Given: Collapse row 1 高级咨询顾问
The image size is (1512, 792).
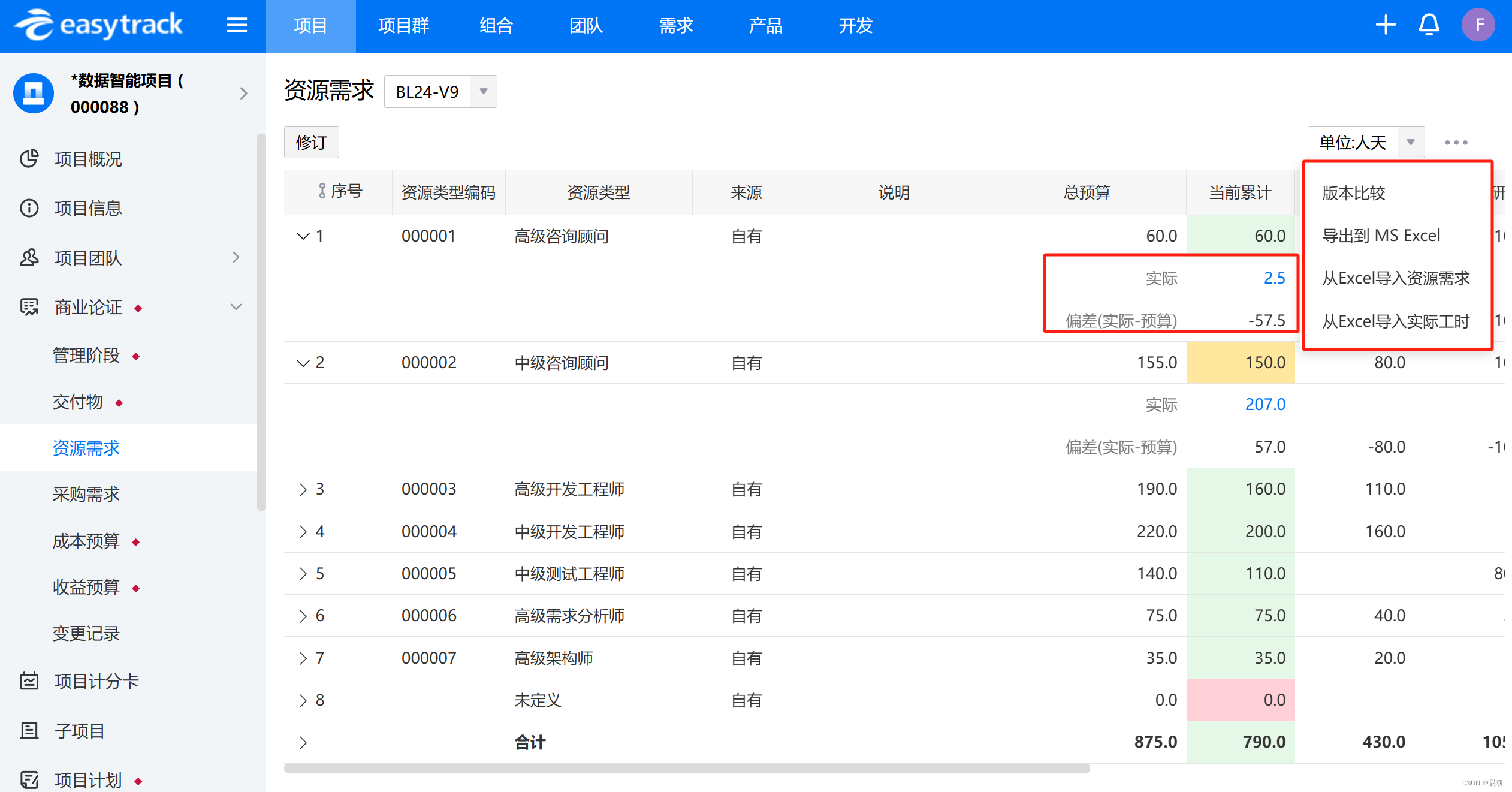Looking at the screenshot, I should (303, 236).
